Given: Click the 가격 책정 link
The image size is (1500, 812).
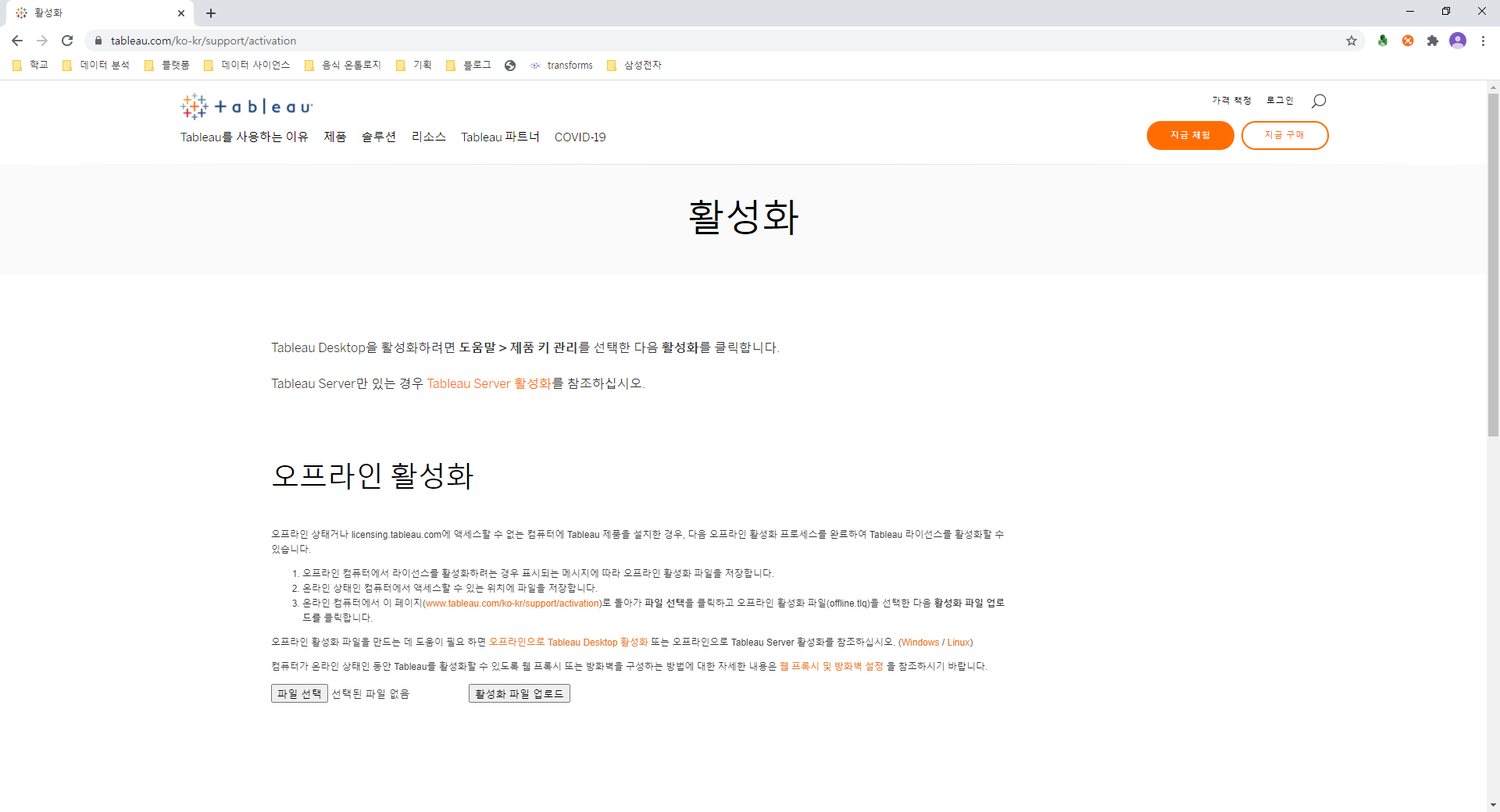Looking at the screenshot, I should (x=1231, y=100).
